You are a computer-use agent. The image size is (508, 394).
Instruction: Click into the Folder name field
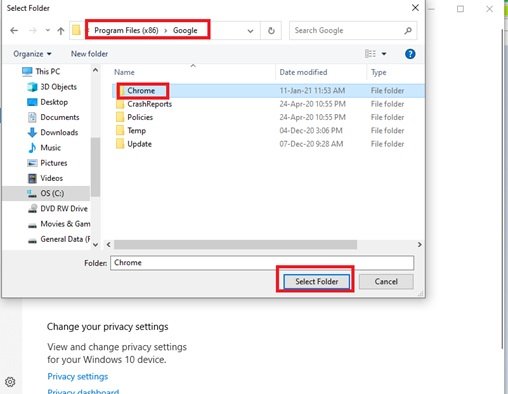[262, 263]
